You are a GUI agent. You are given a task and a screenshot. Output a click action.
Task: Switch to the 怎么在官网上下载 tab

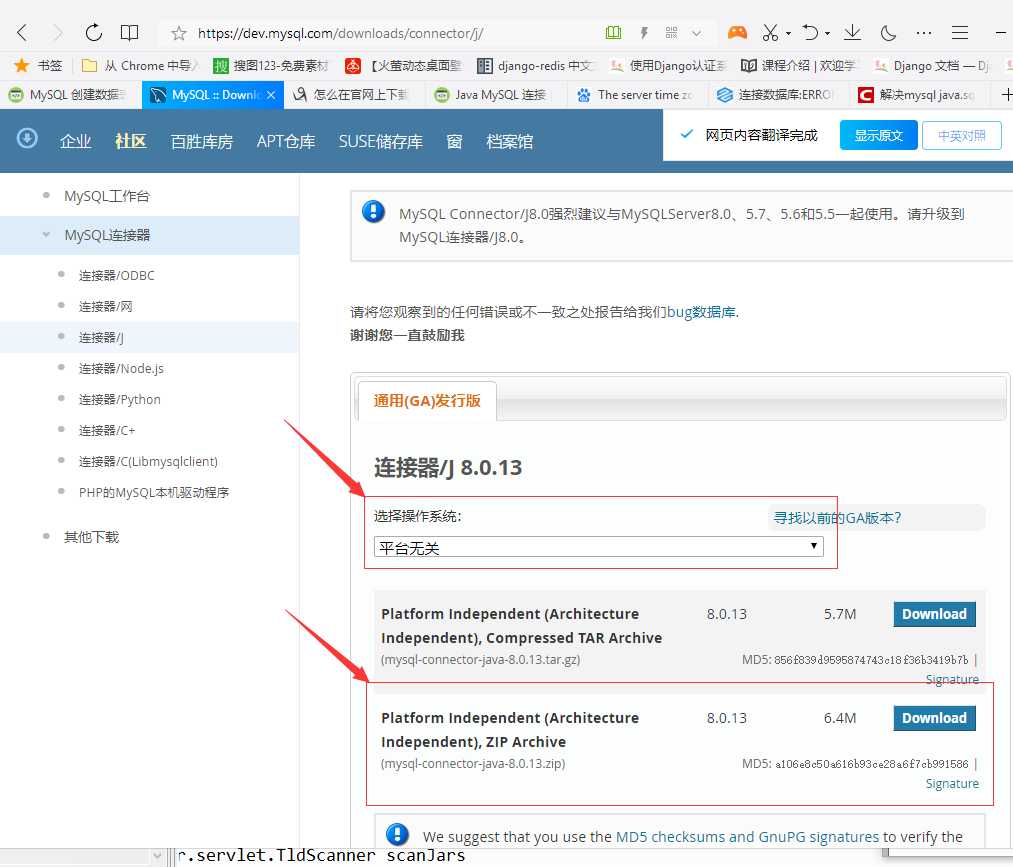[x=355, y=95]
